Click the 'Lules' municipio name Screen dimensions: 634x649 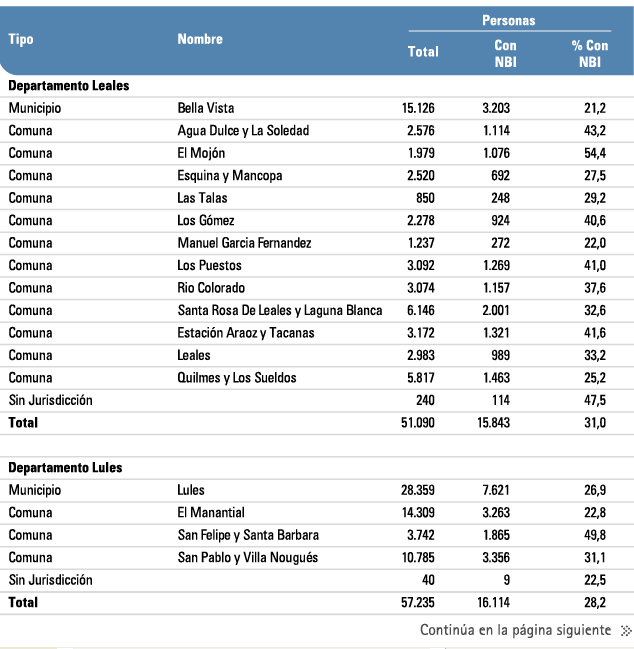click(191, 490)
